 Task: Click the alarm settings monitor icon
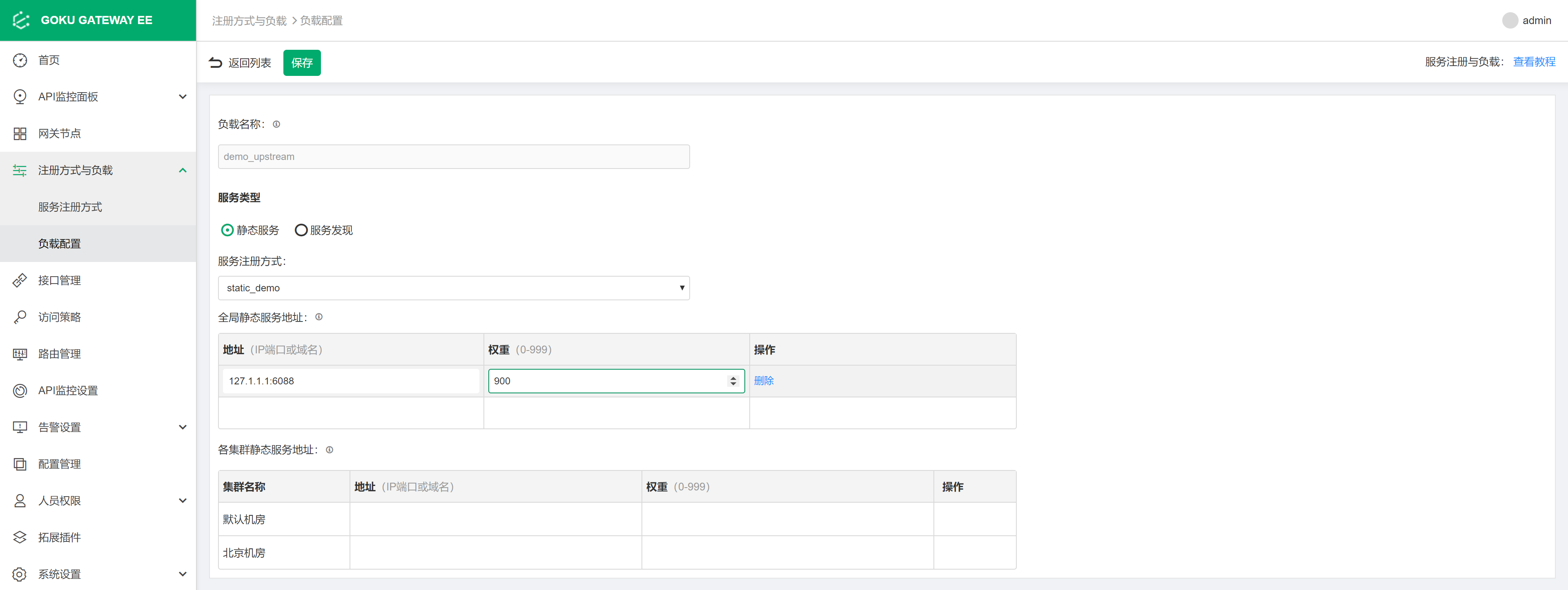click(x=20, y=427)
